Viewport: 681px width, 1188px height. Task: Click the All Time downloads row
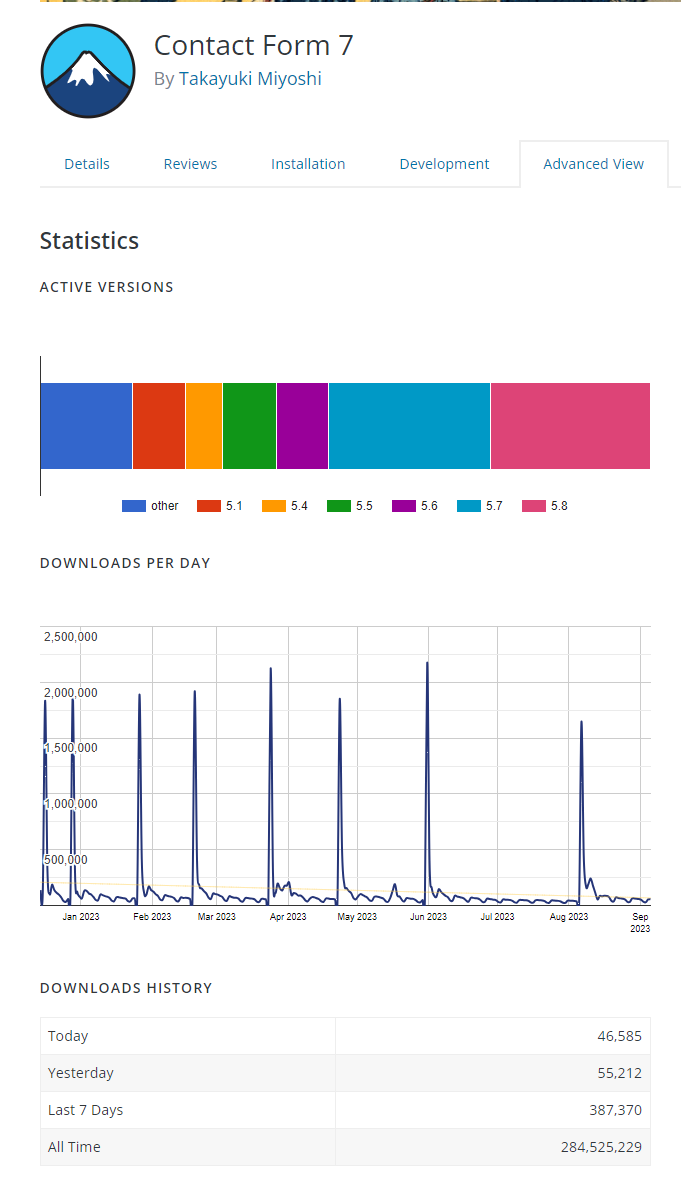345,1147
